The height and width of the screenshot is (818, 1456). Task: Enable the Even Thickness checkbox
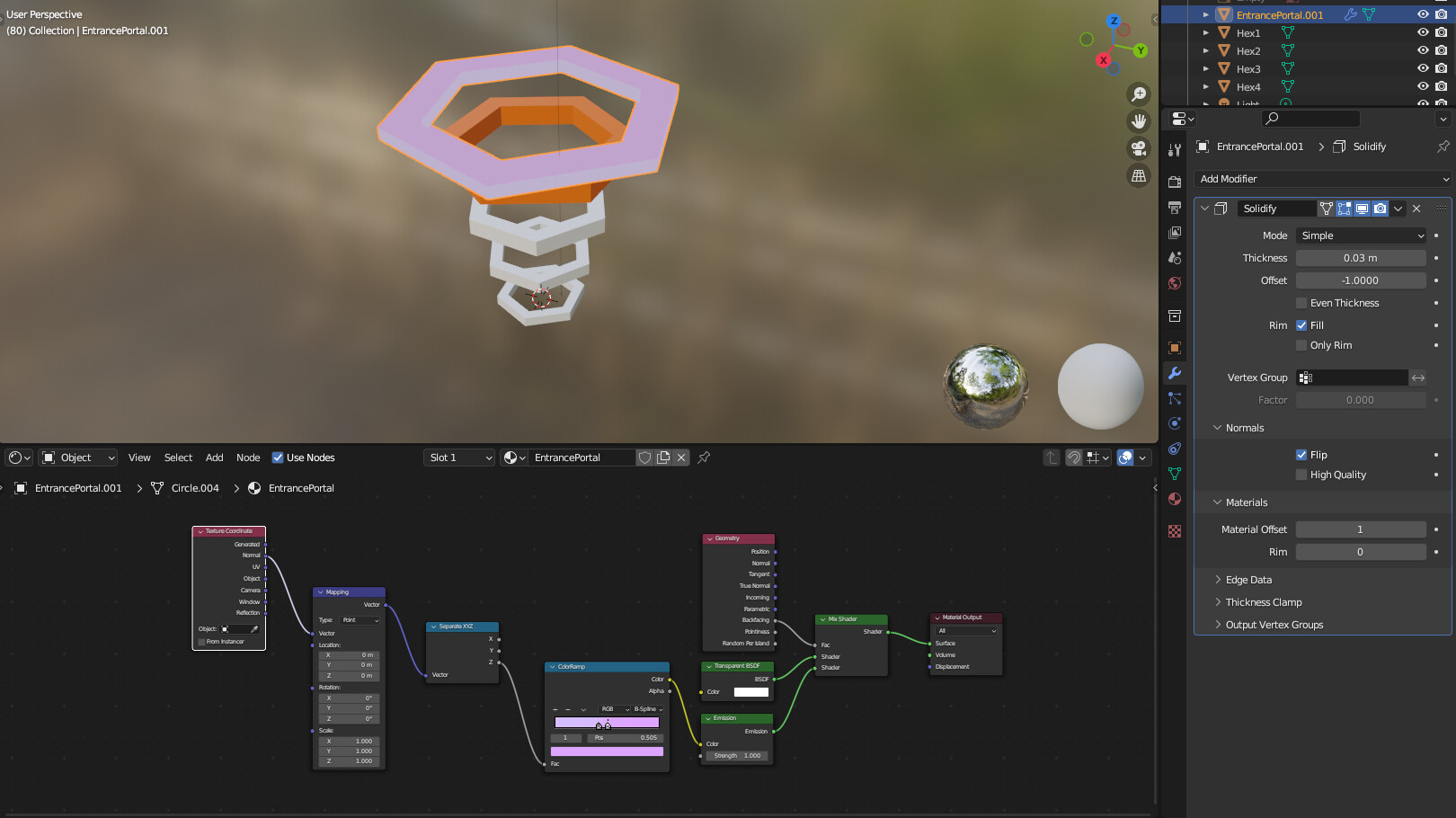(1301, 303)
